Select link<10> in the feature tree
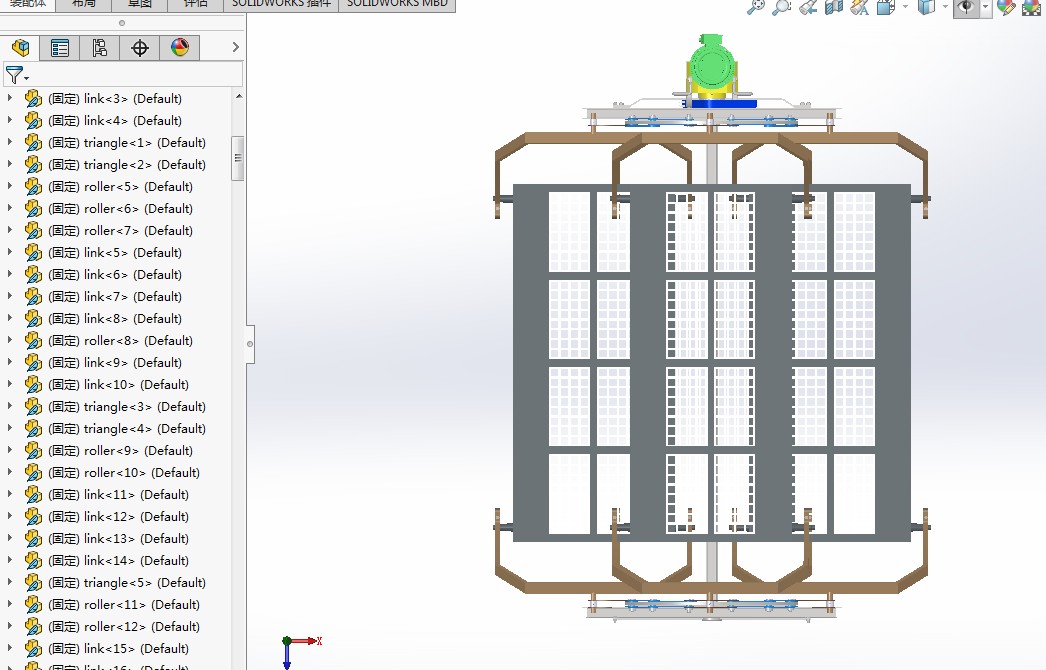 pos(136,384)
